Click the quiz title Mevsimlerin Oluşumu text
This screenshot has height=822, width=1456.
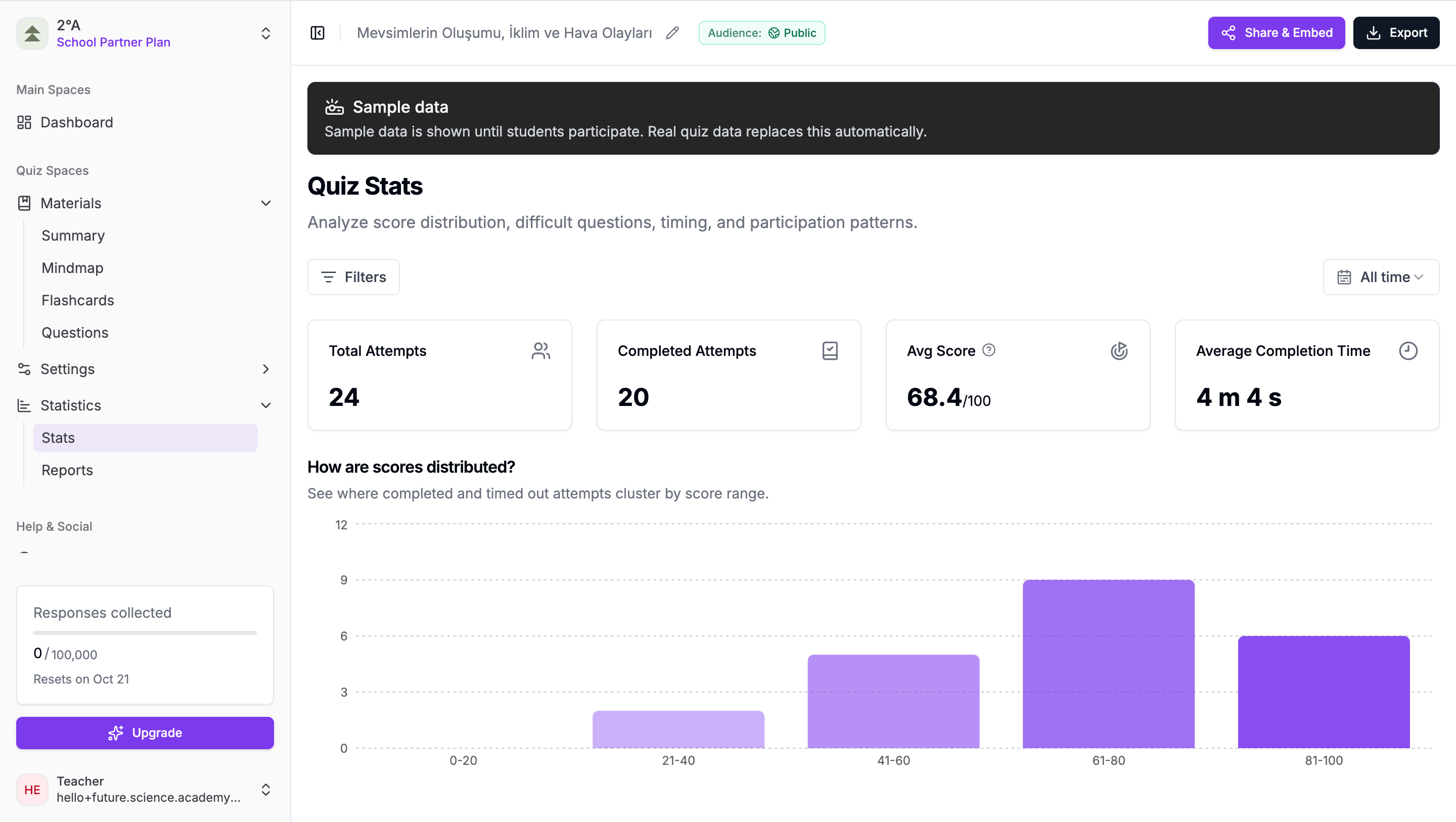[x=504, y=33]
